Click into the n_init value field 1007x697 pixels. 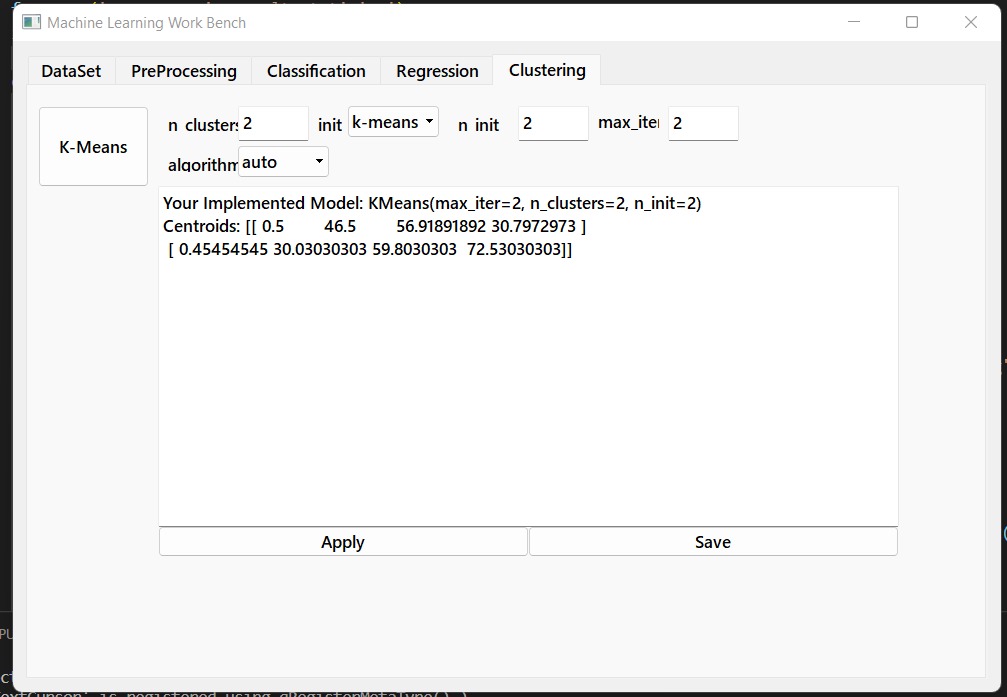[x=553, y=124]
